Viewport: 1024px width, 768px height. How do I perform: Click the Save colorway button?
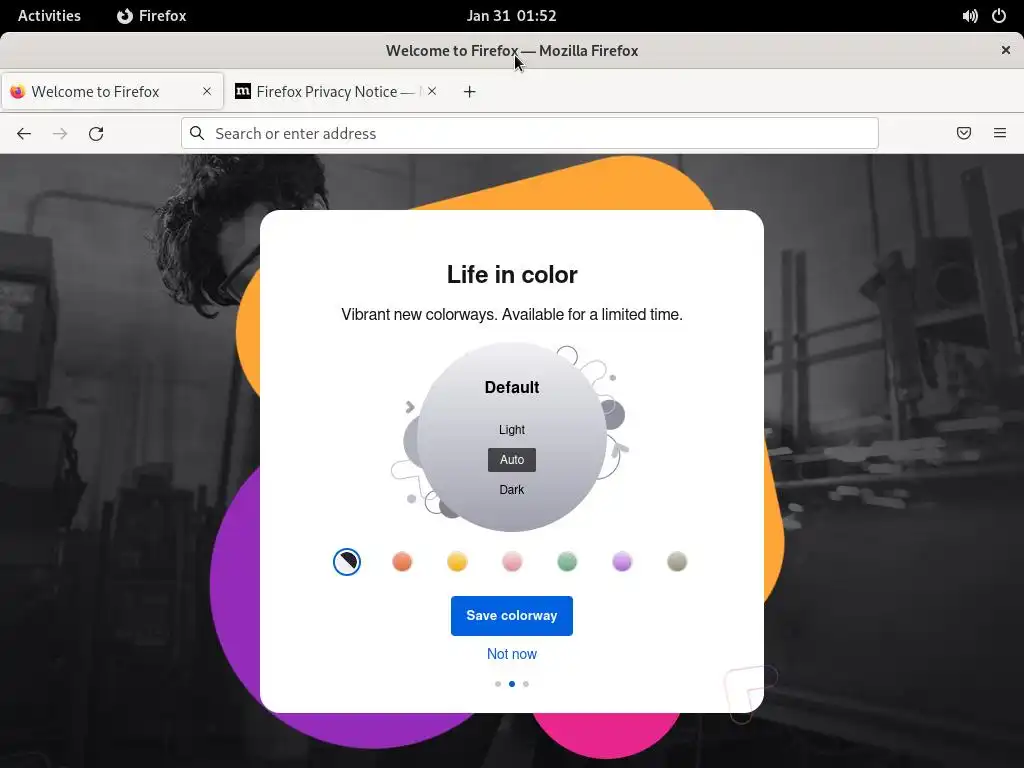click(x=512, y=616)
